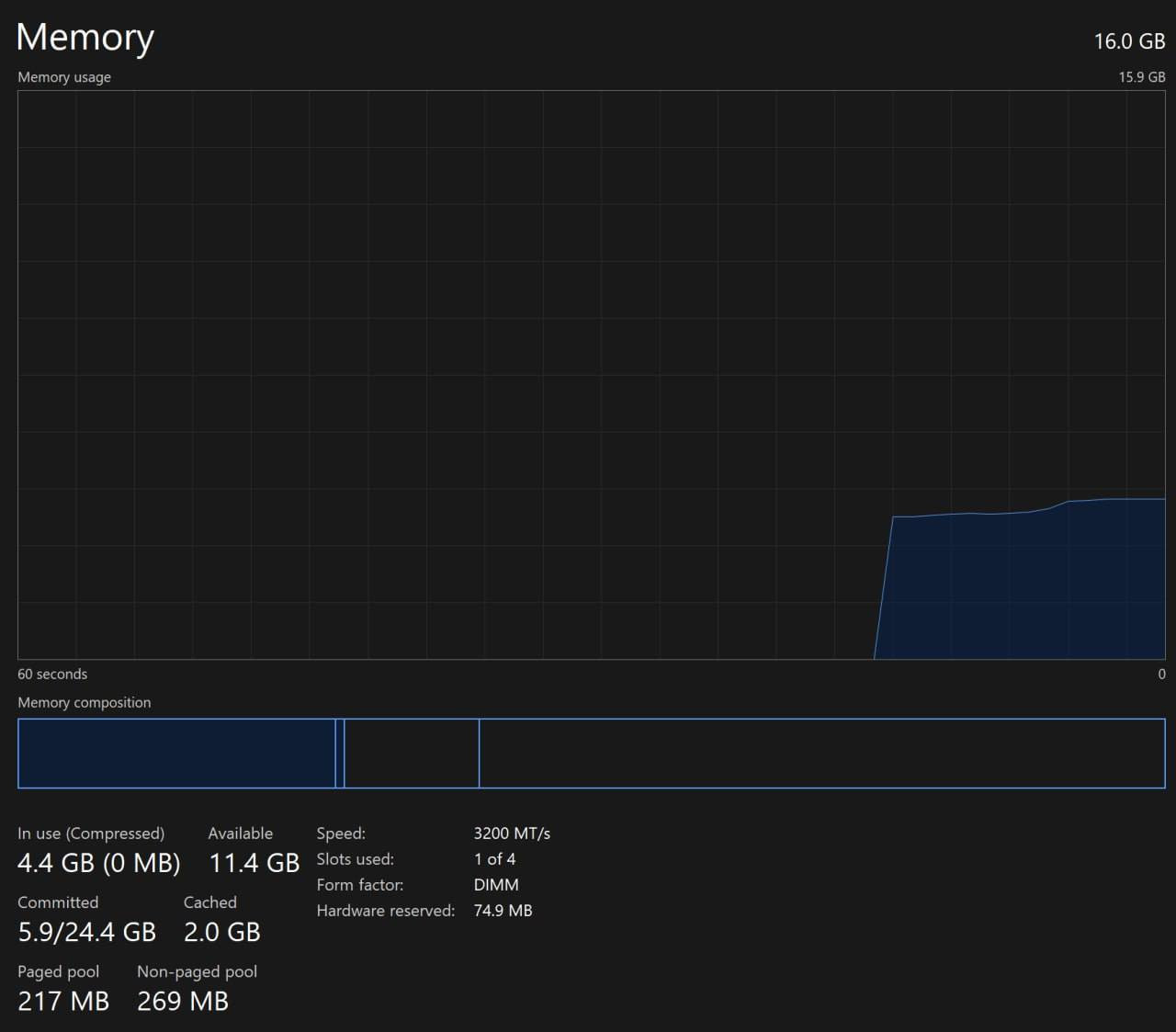
Task: Select the in-use segment of memory composition bar
Action: pos(176,754)
